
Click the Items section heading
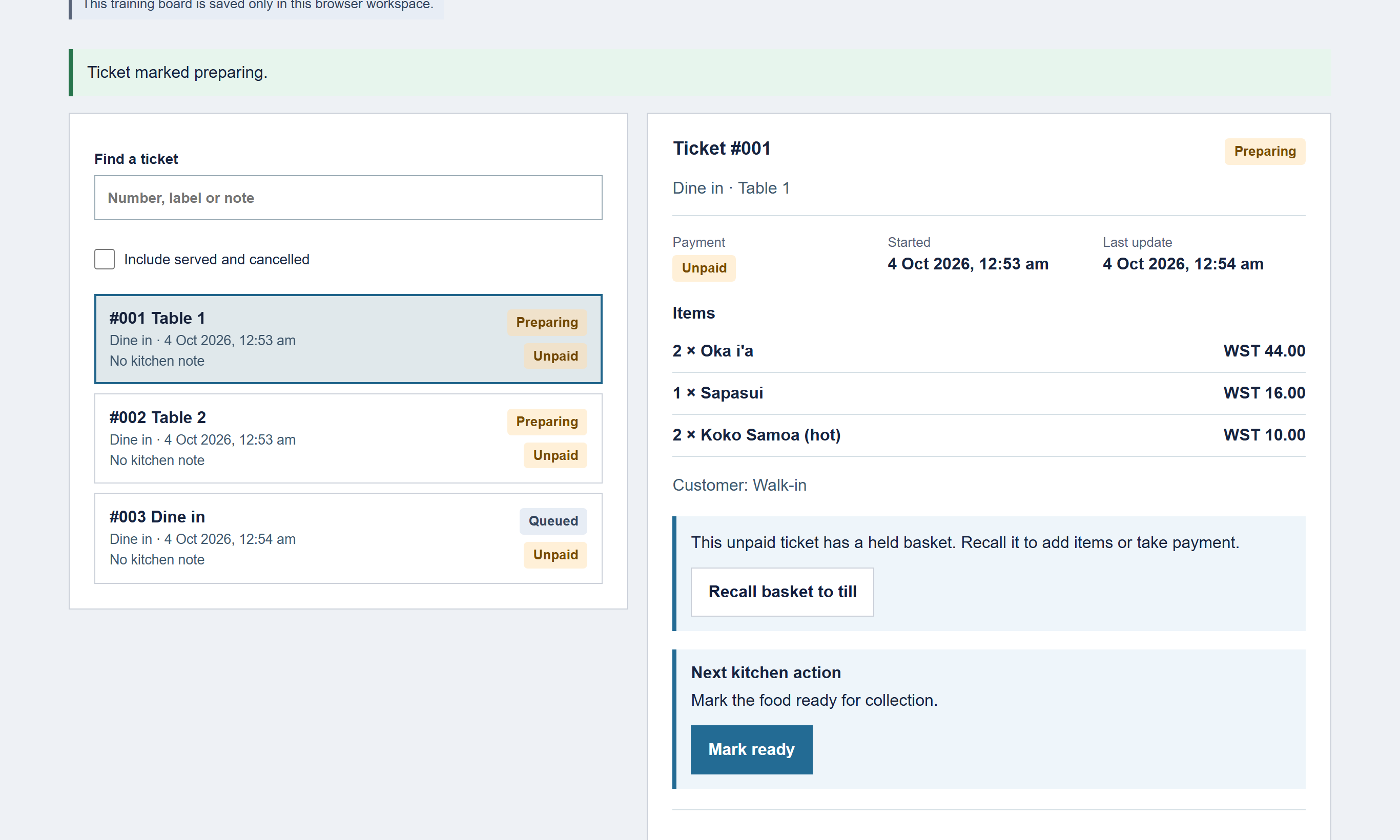(693, 313)
